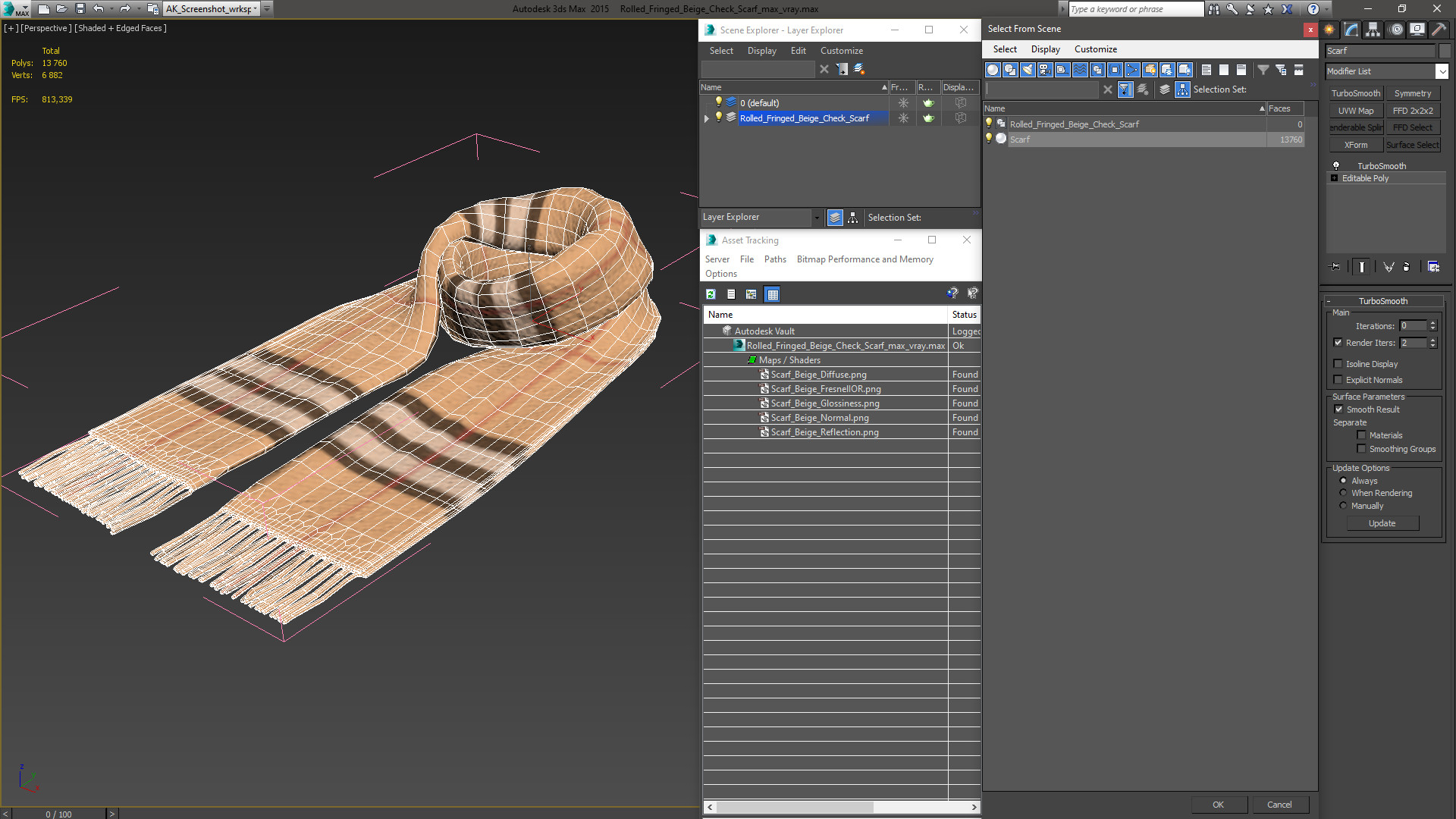Image resolution: width=1456 pixels, height=819 pixels.
Task: Toggle Display Bone Objects filter icon
Action: [x=1132, y=70]
